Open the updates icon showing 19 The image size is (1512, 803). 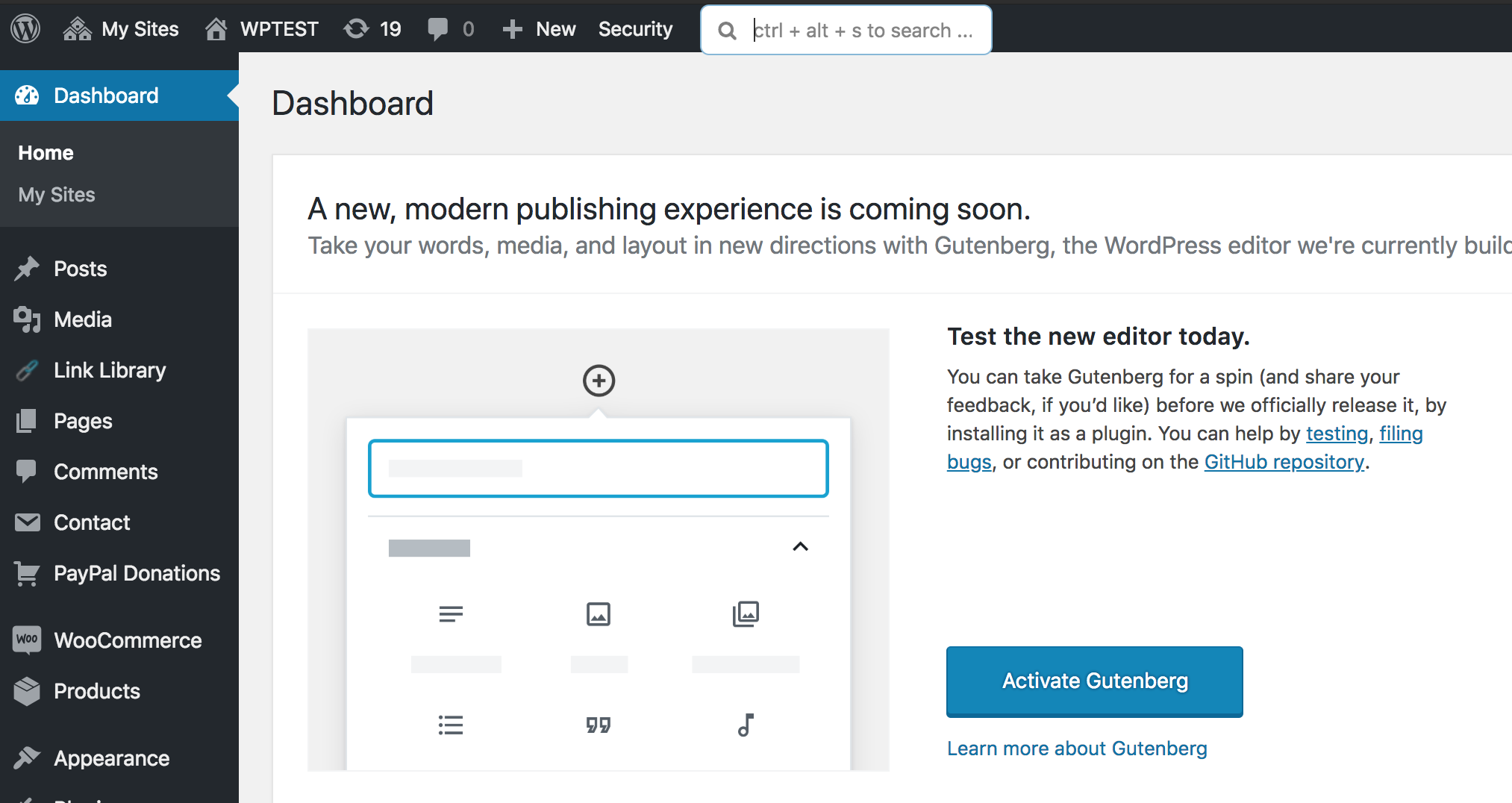pyautogui.click(x=372, y=29)
